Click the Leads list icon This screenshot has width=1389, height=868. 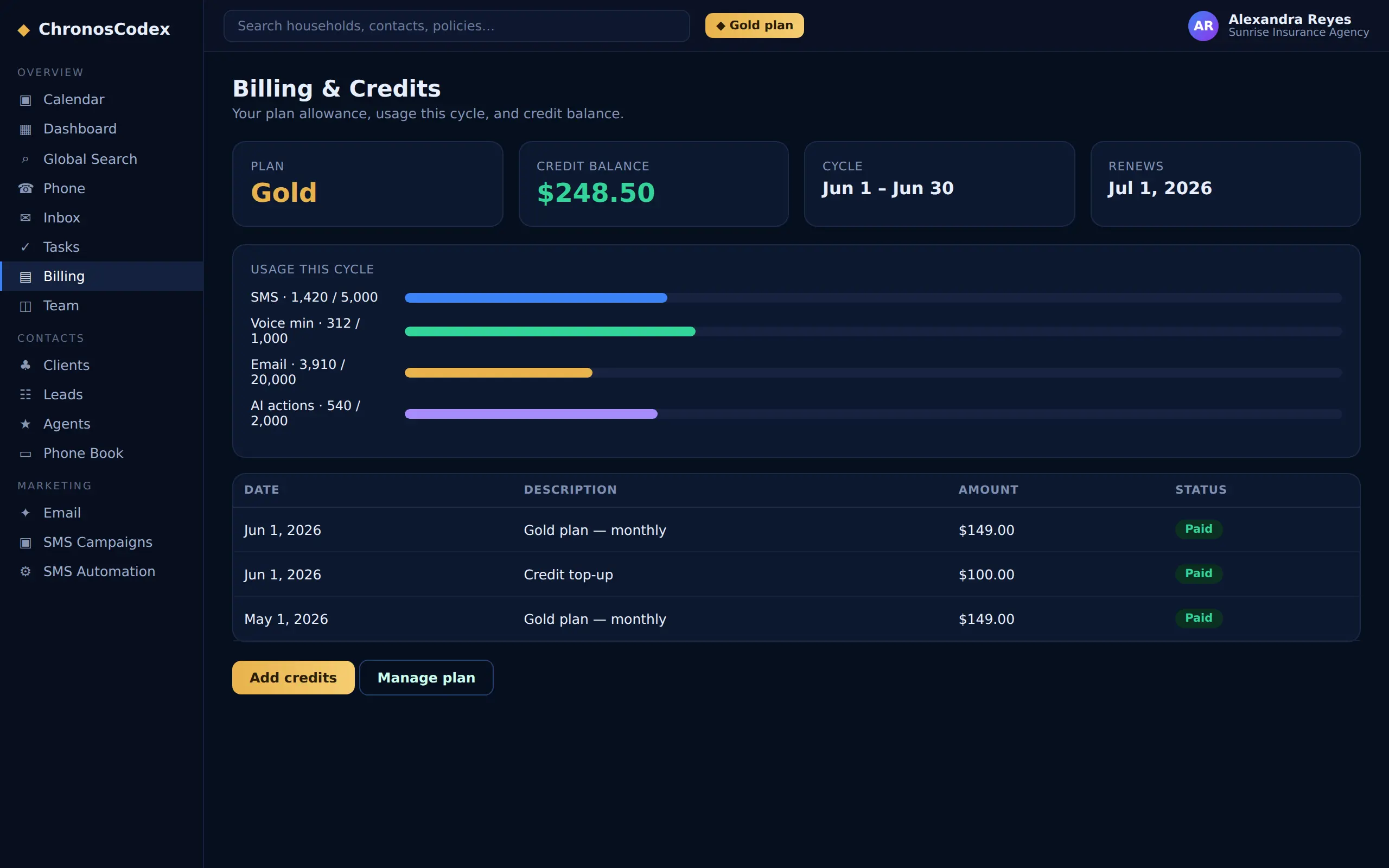[x=26, y=394]
